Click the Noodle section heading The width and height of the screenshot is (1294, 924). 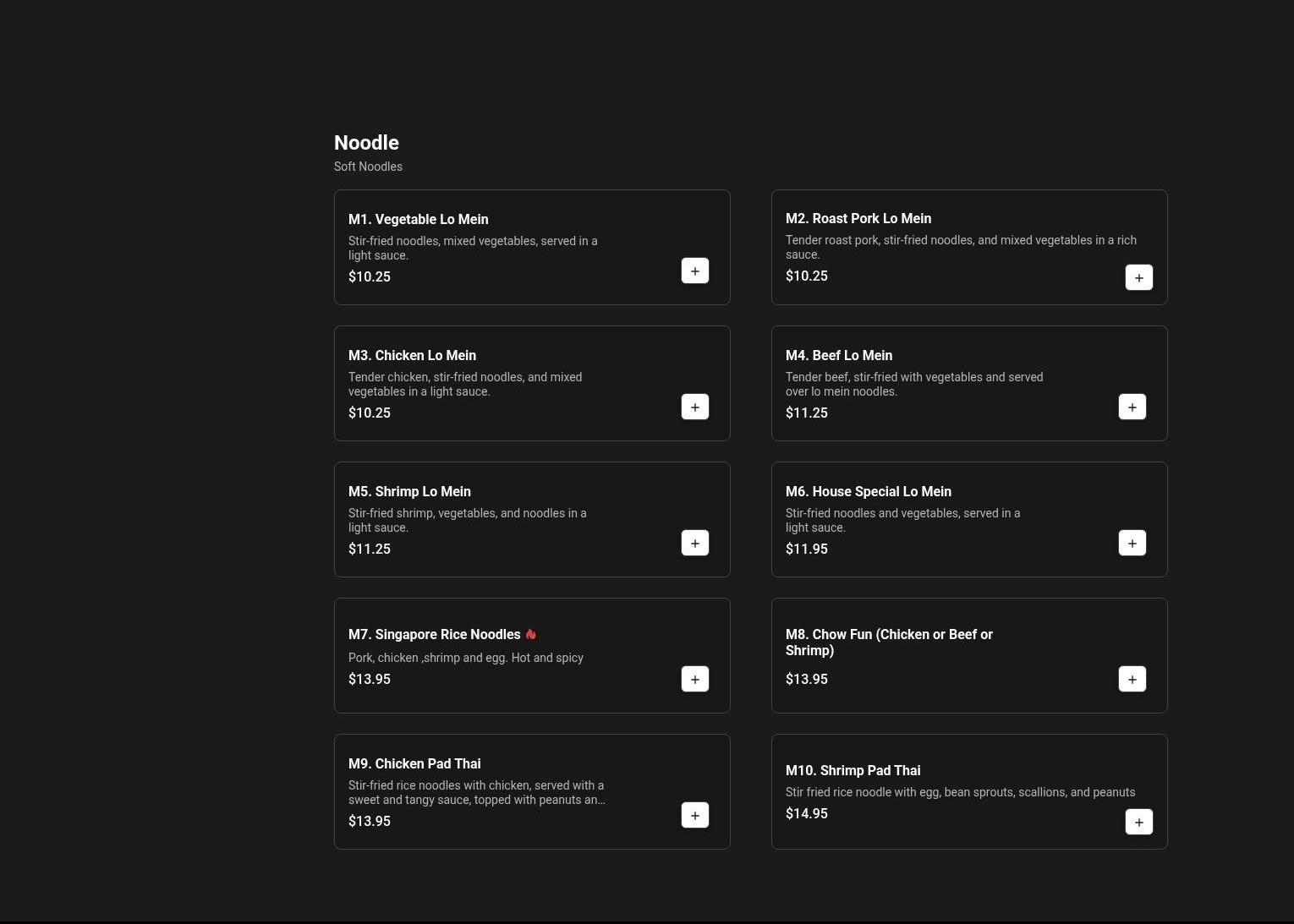(x=366, y=143)
